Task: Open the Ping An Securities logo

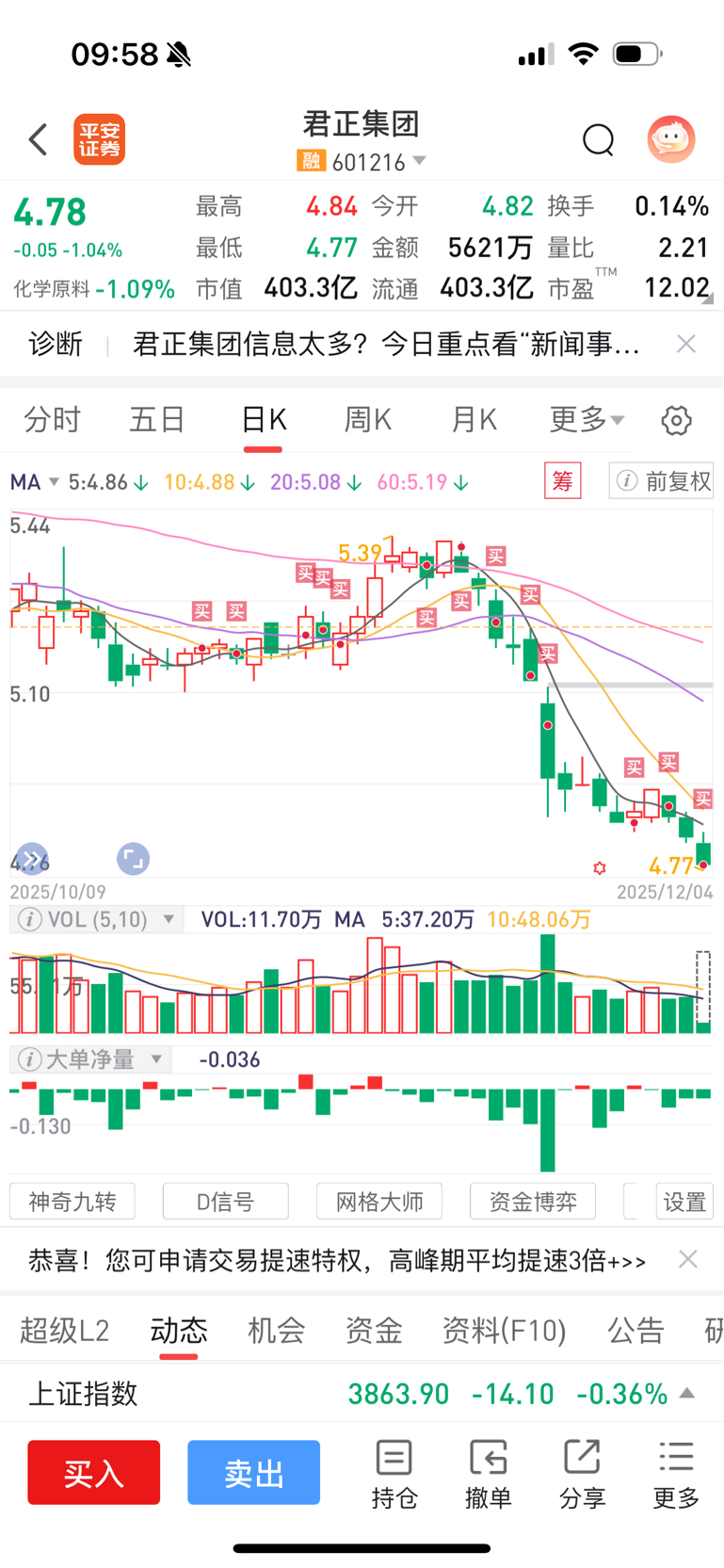Action: (x=99, y=139)
